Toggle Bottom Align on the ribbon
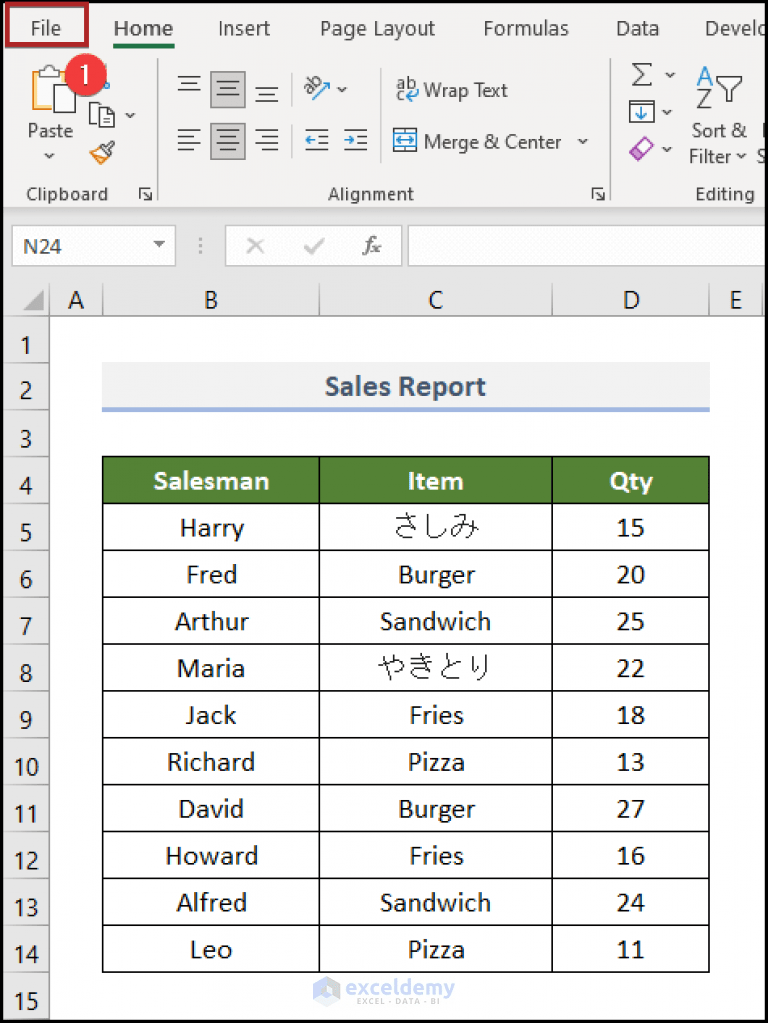The width and height of the screenshot is (768, 1023). coord(266,90)
